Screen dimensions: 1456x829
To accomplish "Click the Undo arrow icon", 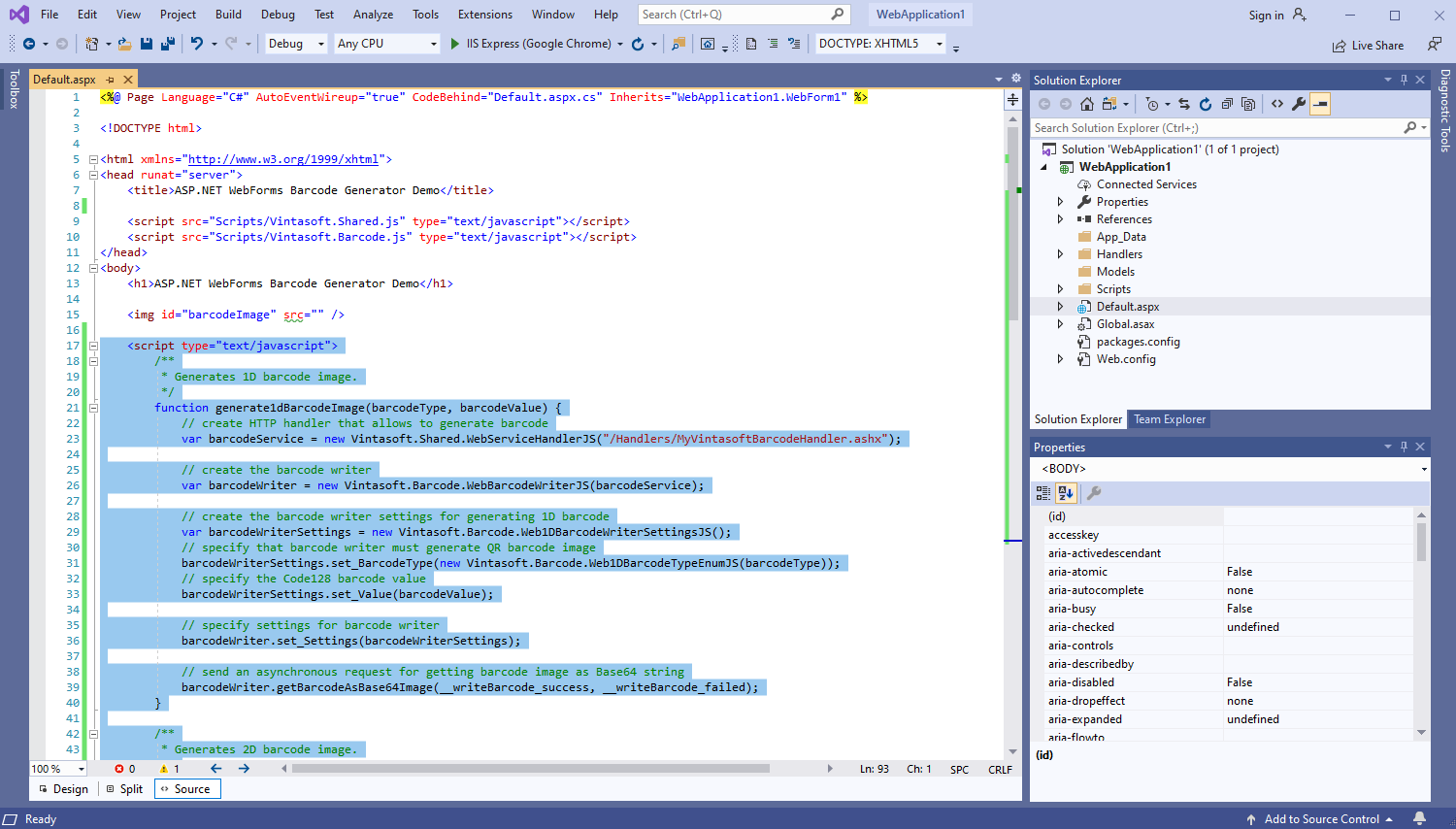I will (197, 44).
